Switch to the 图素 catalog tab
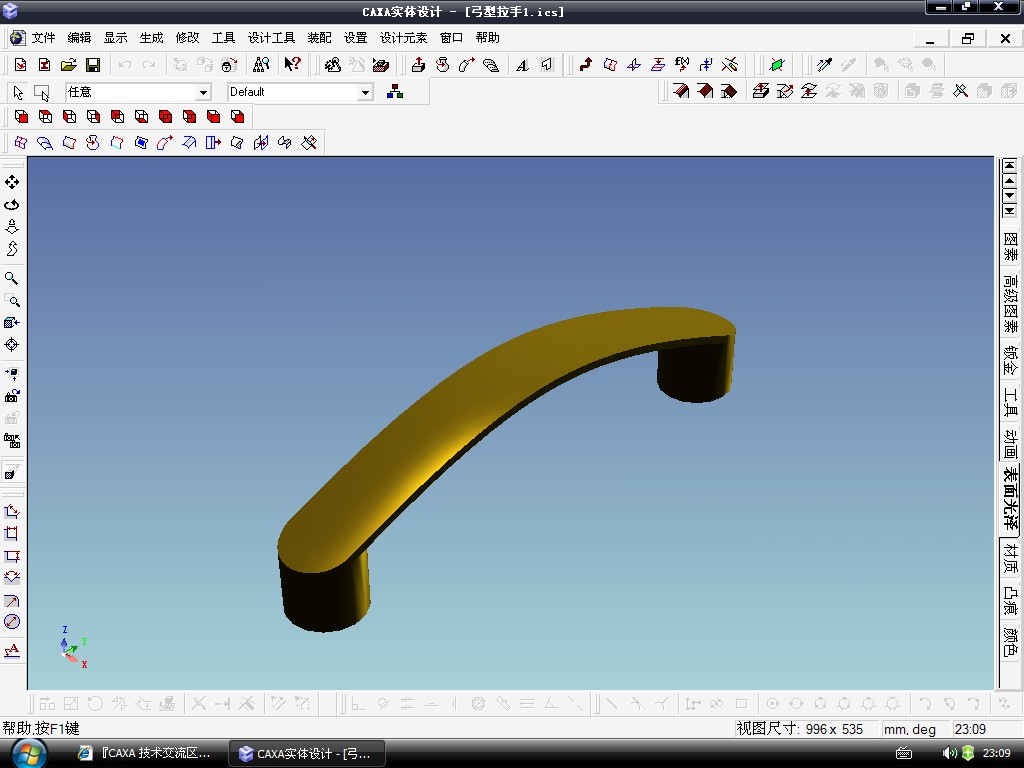The width and height of the screenshot is (1024, 768). [x=1010, y=246]
